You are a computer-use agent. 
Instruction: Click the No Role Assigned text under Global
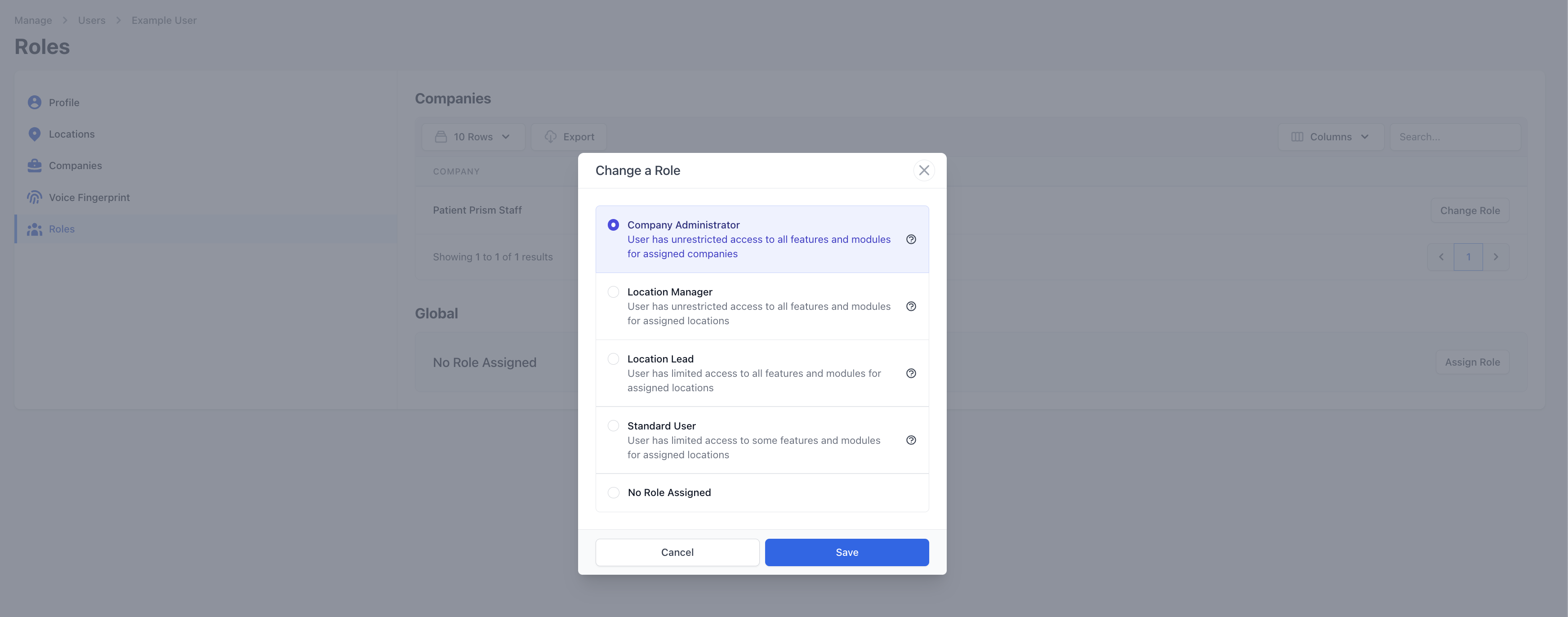[485, 362]
